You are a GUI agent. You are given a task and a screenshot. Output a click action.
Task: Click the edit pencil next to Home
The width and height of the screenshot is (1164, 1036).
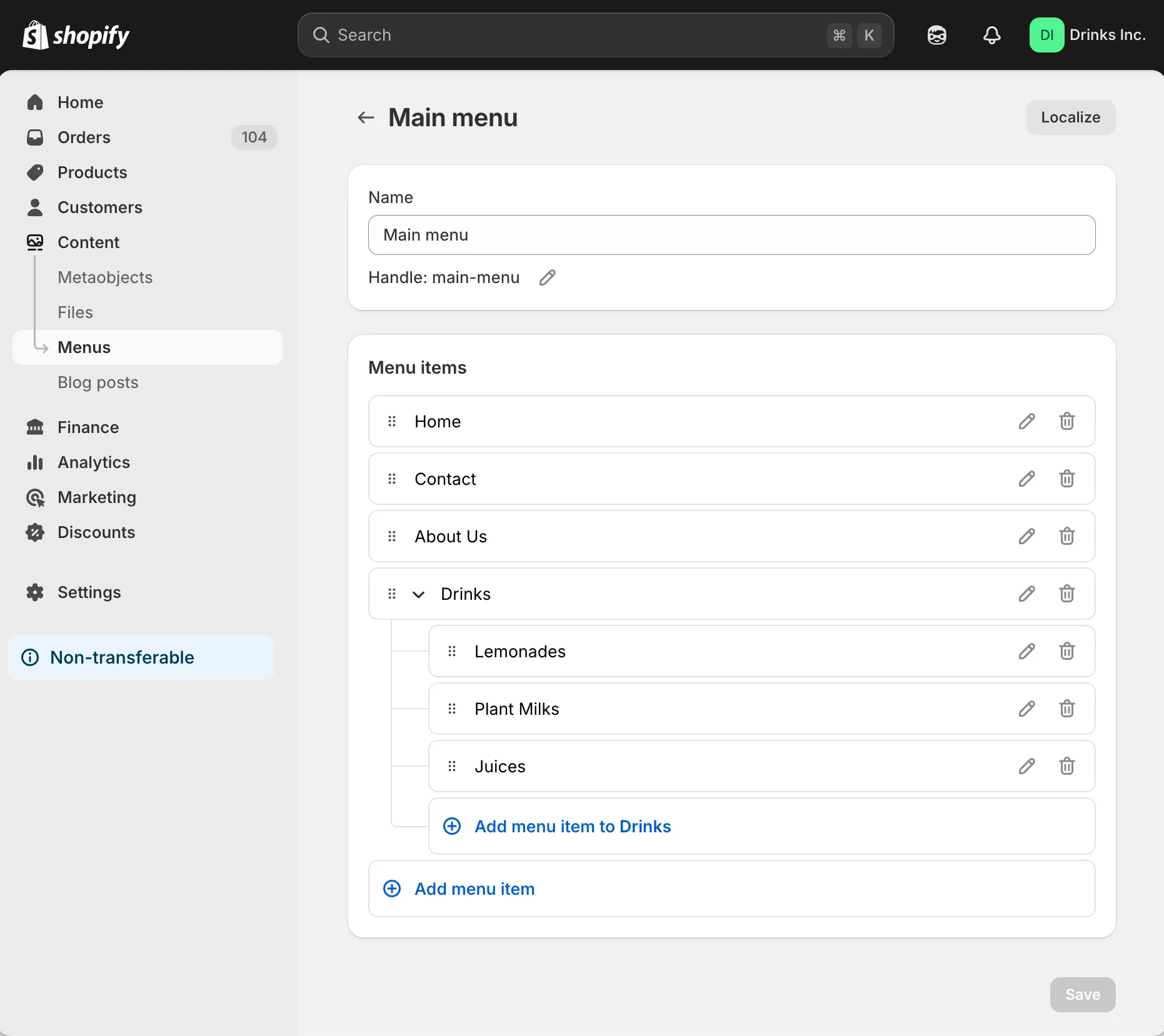coord(1026,421)
